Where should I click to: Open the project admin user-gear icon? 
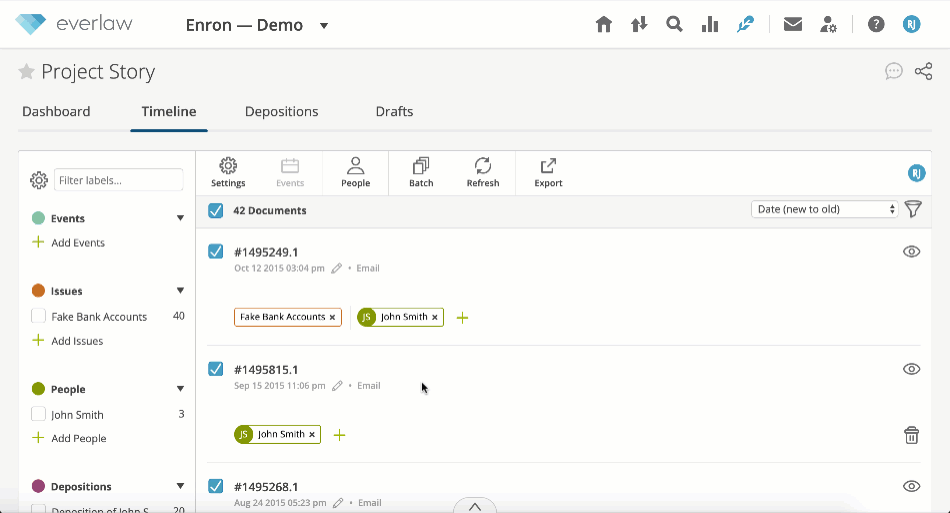[x=828, y=25]
